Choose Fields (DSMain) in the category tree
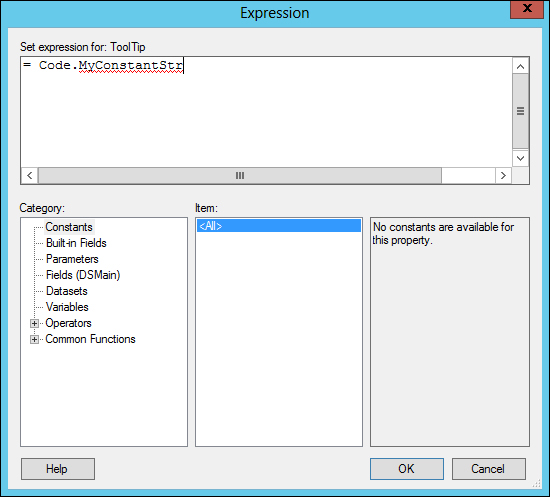550x497 pixels. coord(83,275)
